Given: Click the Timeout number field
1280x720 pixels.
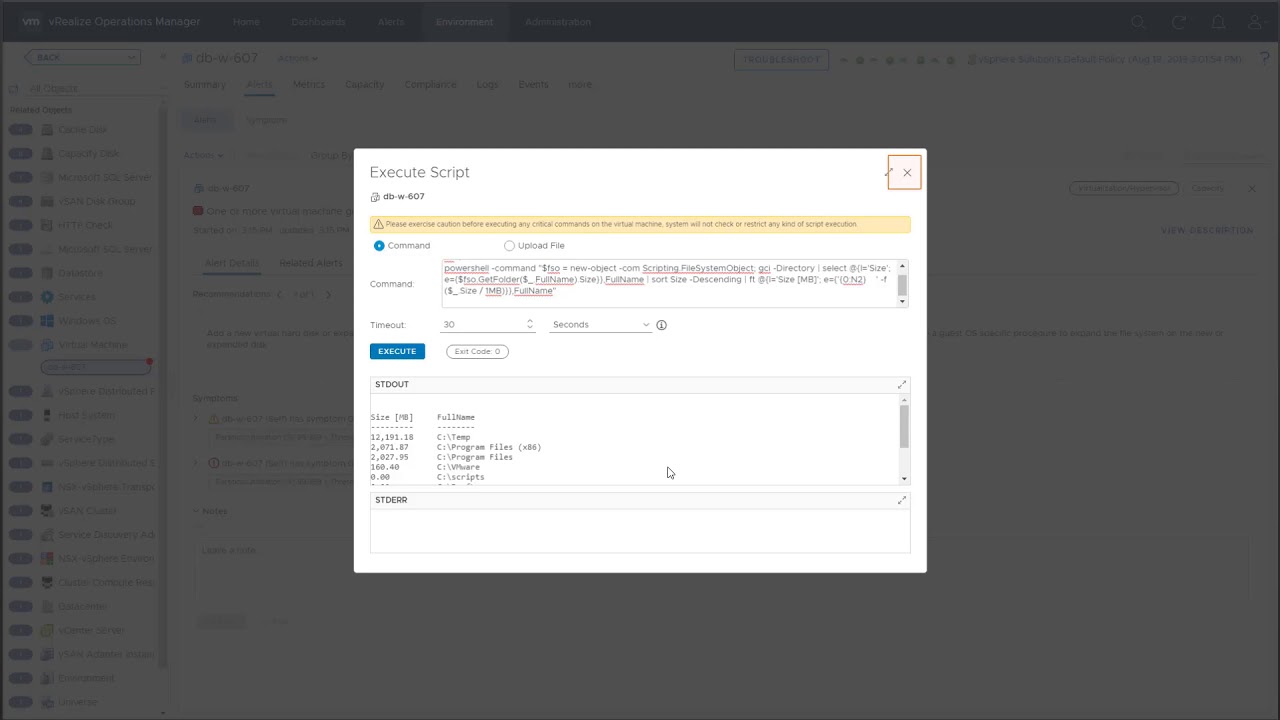Looking at the screenshot, I should 482,325.
